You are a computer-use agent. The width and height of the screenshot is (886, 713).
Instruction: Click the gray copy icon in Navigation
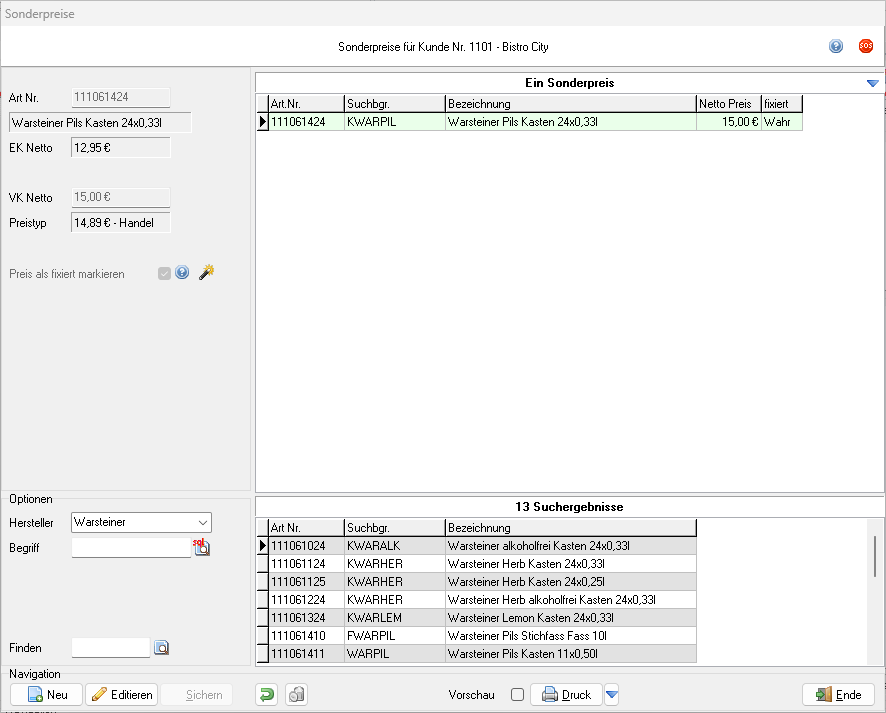click(x=296, y=695)
